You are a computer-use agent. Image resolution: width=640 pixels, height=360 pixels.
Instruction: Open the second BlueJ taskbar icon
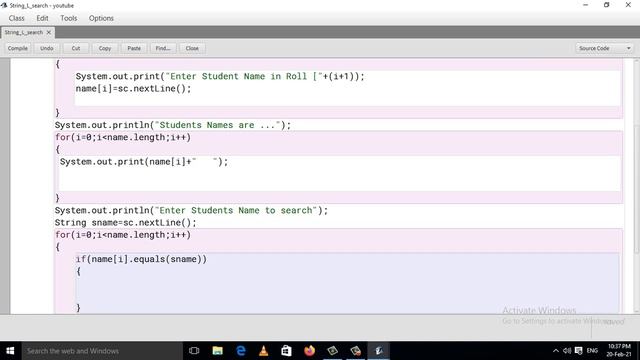click(x=356, y=351)
